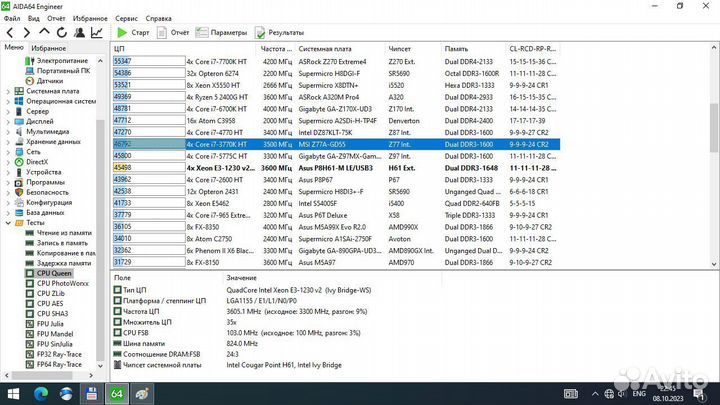Select the Конфигурация tree icon
The image size is (720, 405).
click(x=19, y=202)
